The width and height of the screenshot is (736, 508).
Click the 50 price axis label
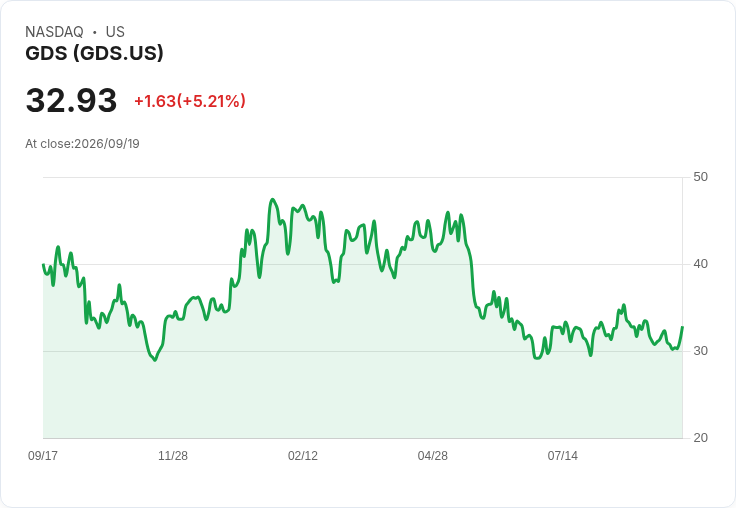pyautogui.click(x=700, y=177)
